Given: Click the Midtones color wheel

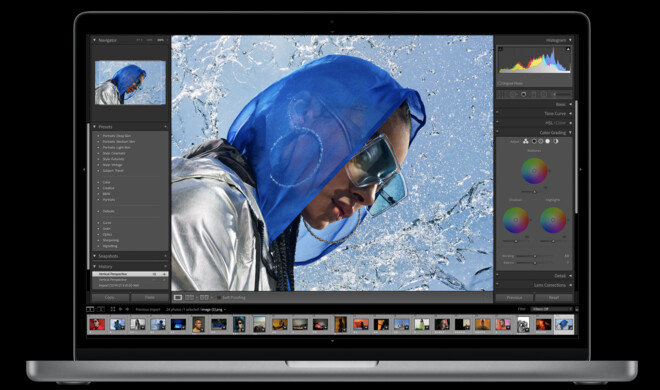Looking at the screenshot, I should 534,171.
